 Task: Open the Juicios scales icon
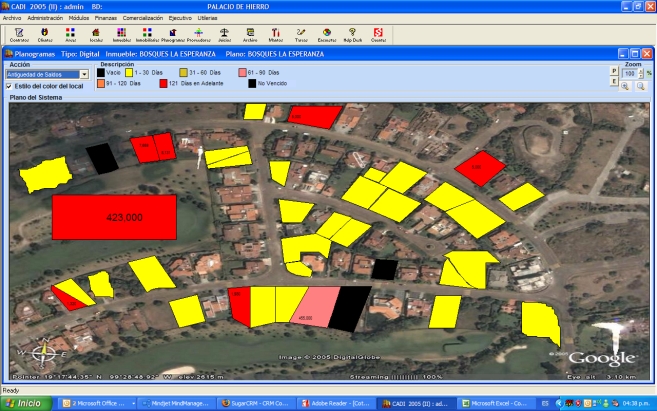[224, 34]
